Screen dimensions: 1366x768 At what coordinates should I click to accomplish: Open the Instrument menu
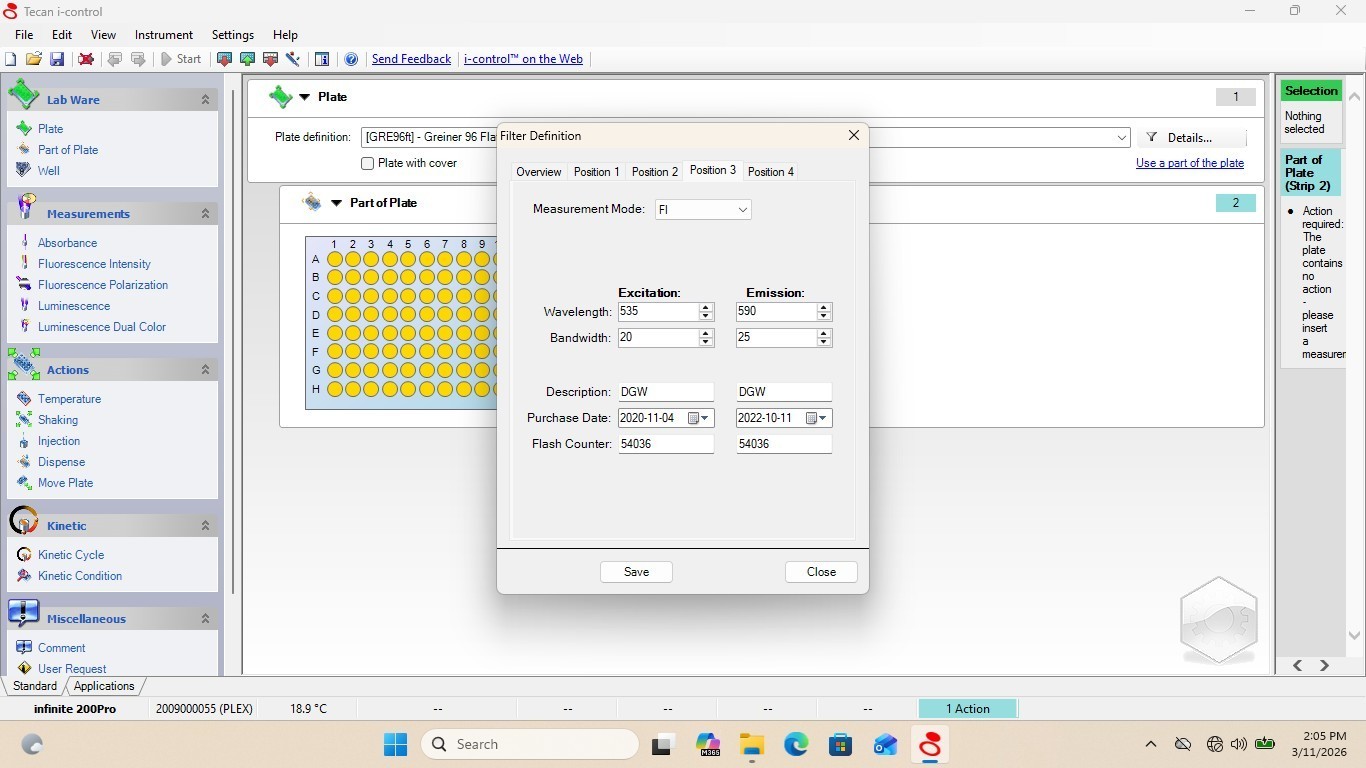click(163, 35)
